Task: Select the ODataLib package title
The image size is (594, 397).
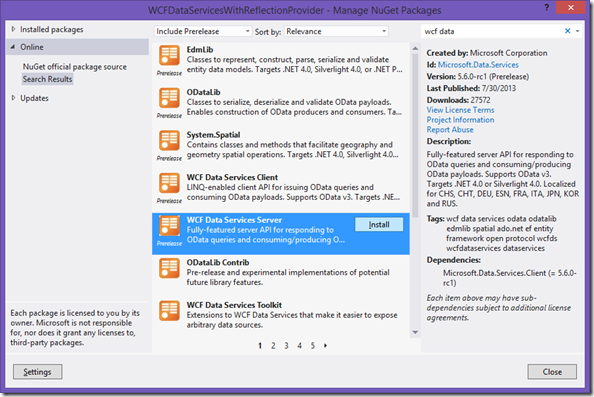Action: coord(203,92)
